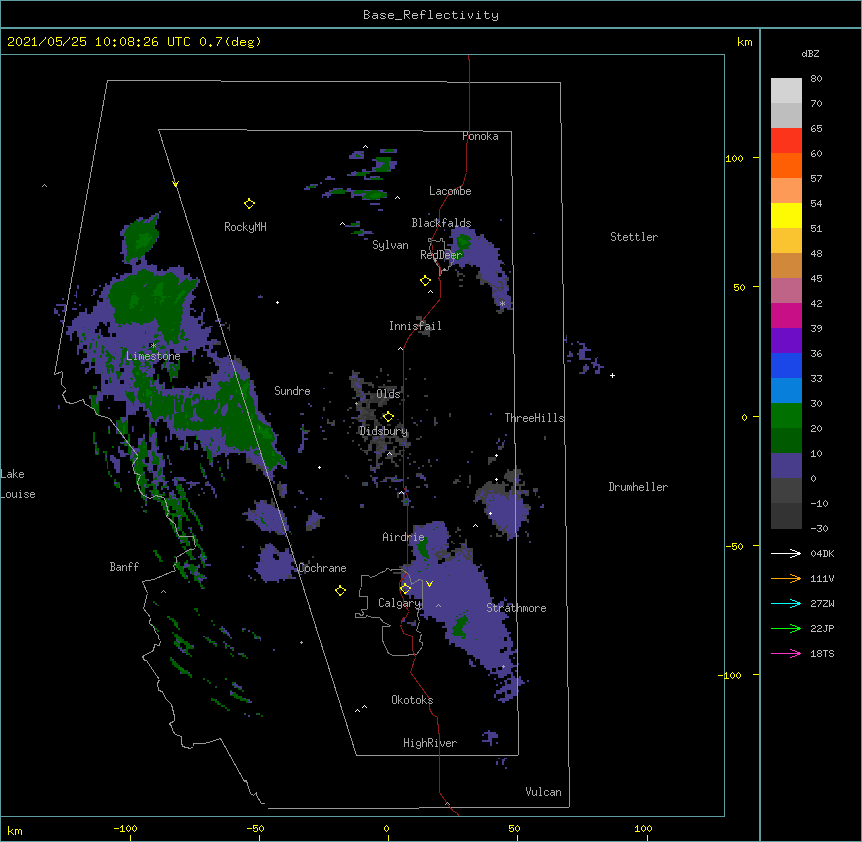This screenshot has height=842, width=862.
Task: Click the white plus marker east of ThreeHills
Action: (x=612, y=375)
